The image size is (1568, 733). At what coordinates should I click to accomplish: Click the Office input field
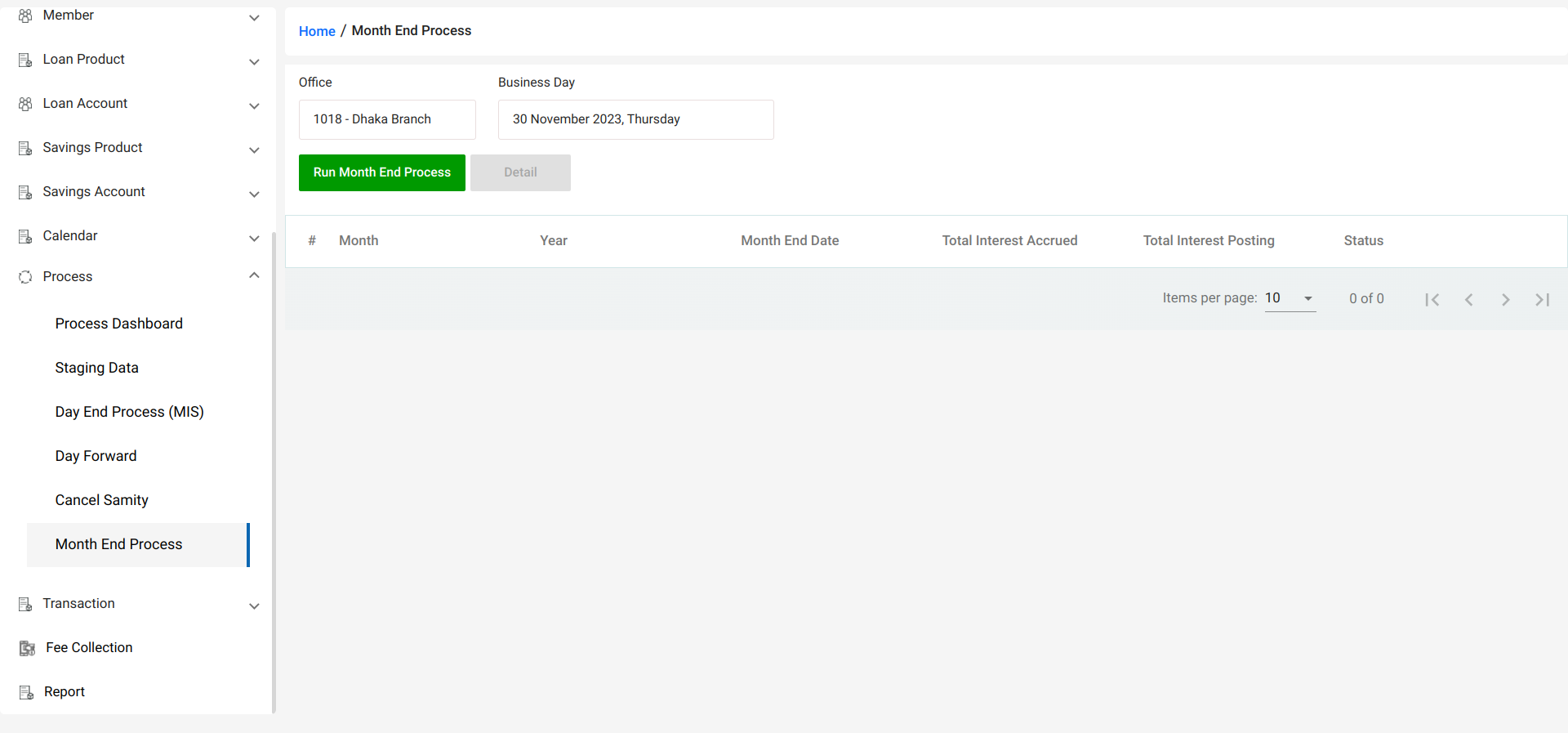tap(387, 119)
